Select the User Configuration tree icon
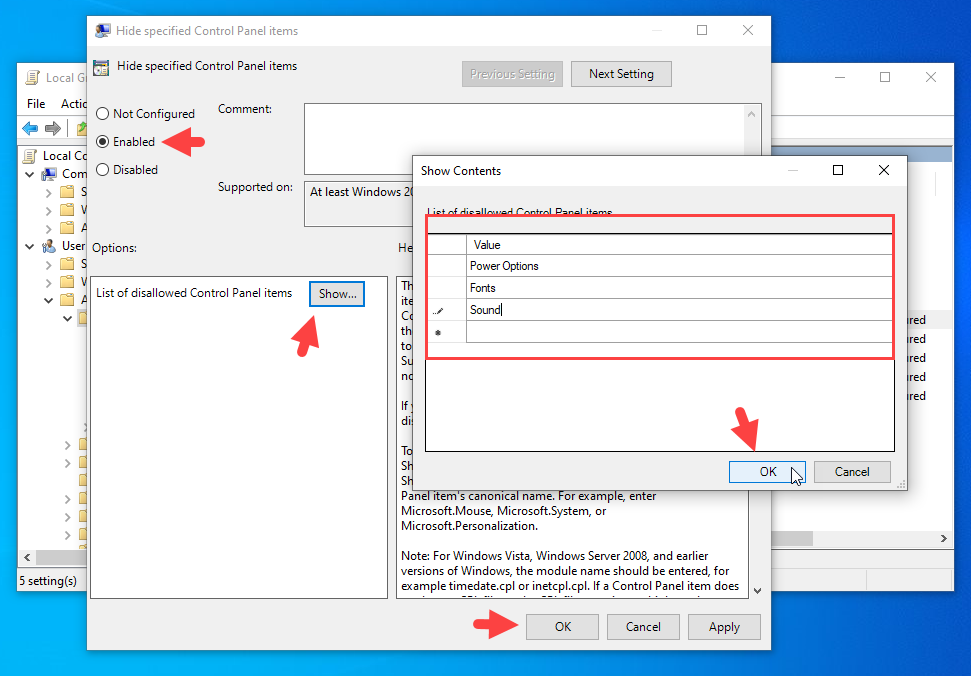The width and height of the screenshot is (971, 676). [x=49, y=246]
